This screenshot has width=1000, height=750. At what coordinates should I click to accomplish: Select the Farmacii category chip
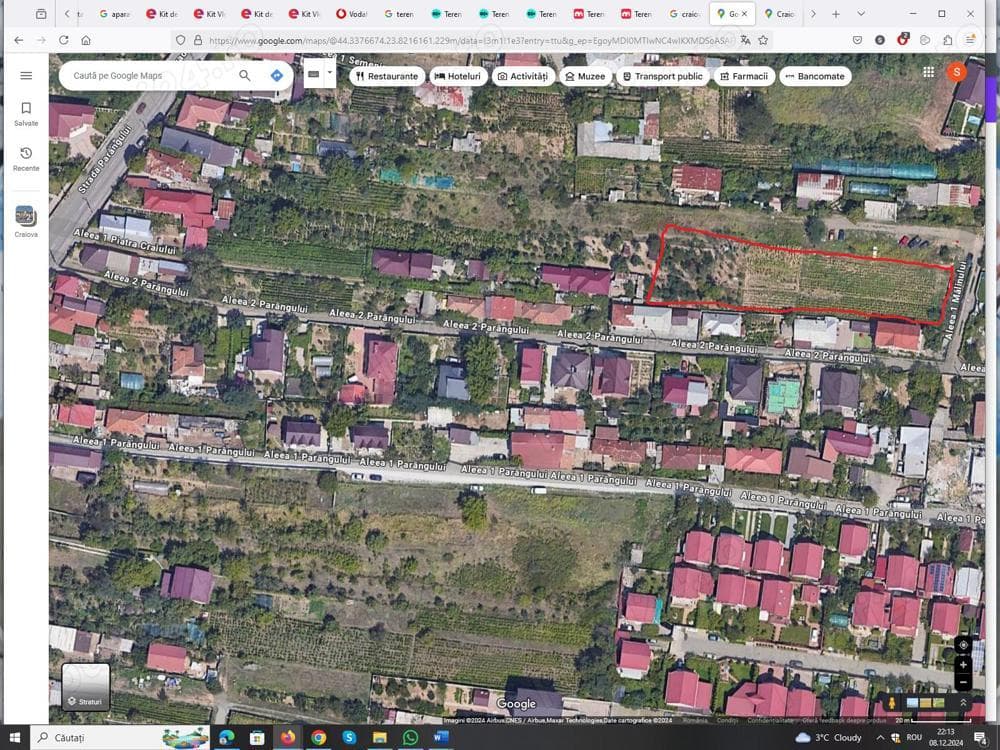click(743, 76)
